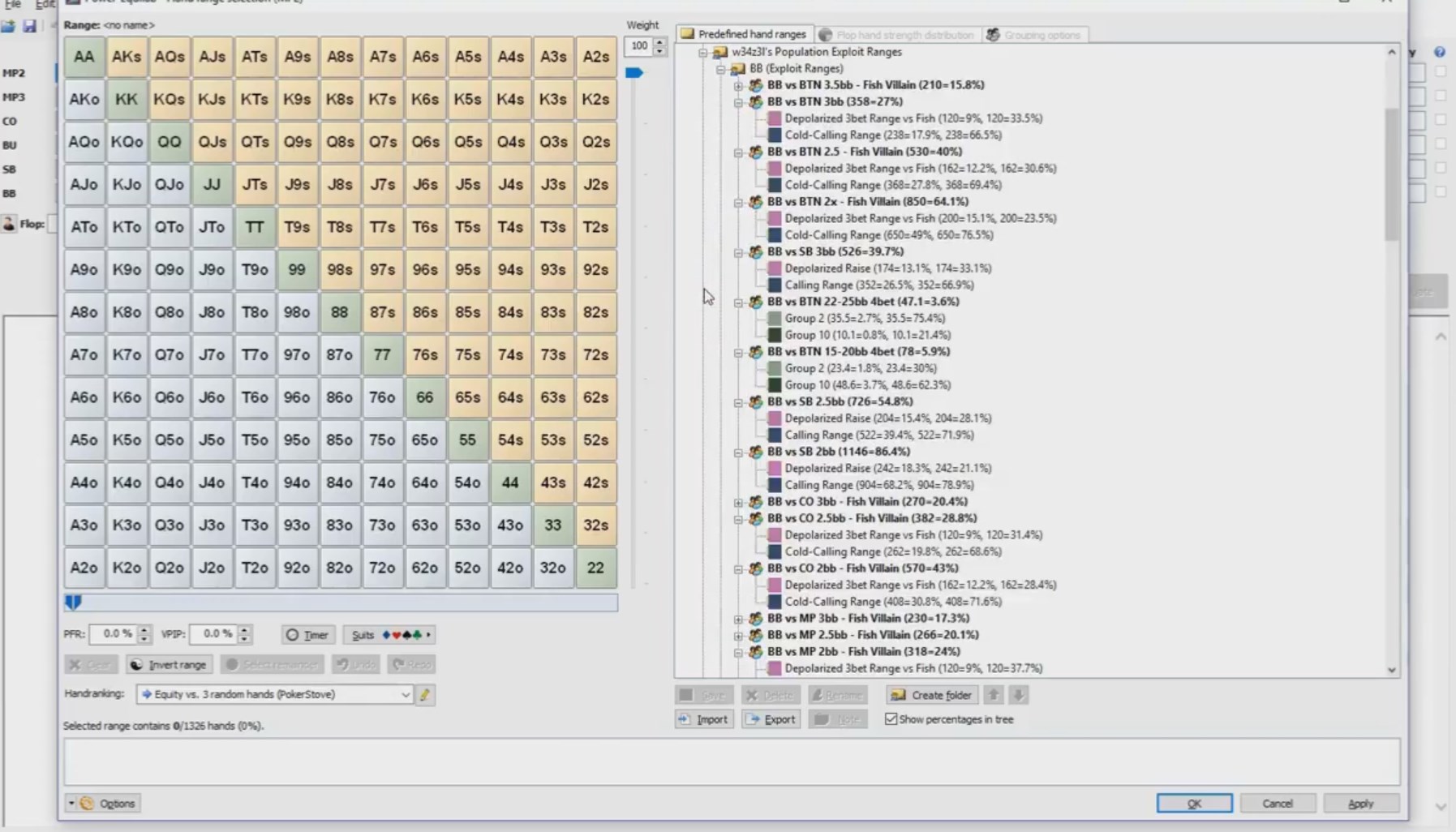The height and width of the screenshot is (832, 1456).
Task: Collapse BB vs BTN 3bb node
Action: [x=738, y=102]
